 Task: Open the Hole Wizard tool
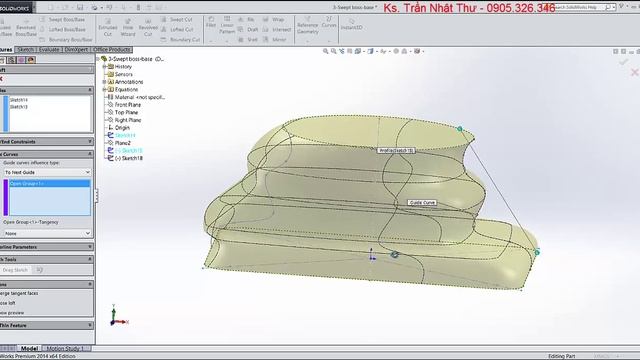(x=128, y=27)
